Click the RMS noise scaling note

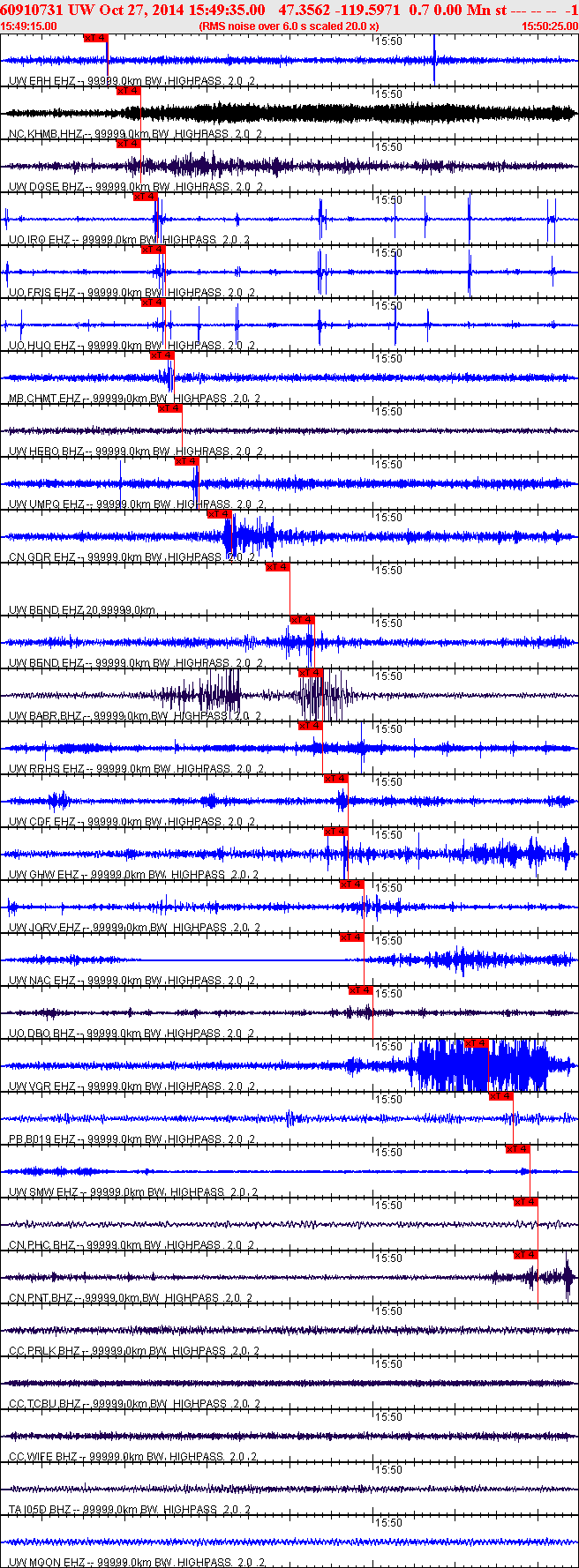pyautogui.click(x=289, y=26)
